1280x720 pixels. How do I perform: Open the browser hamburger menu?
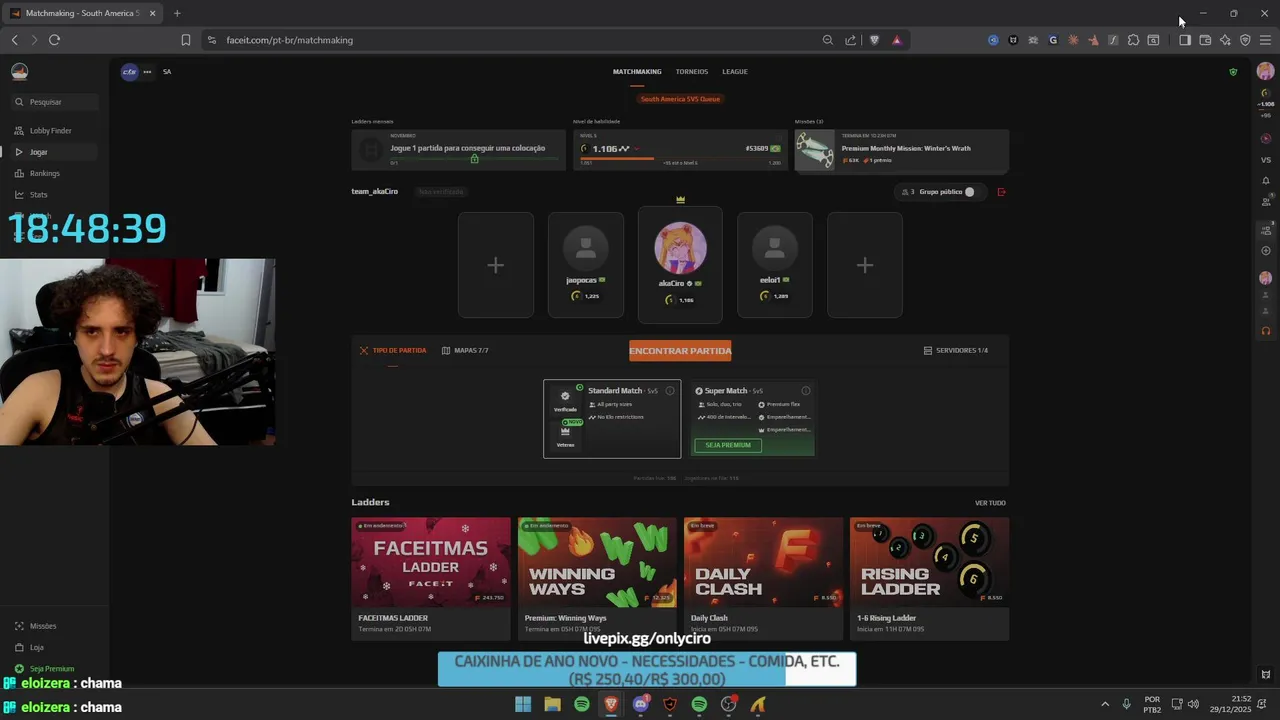coord(1265,40)
